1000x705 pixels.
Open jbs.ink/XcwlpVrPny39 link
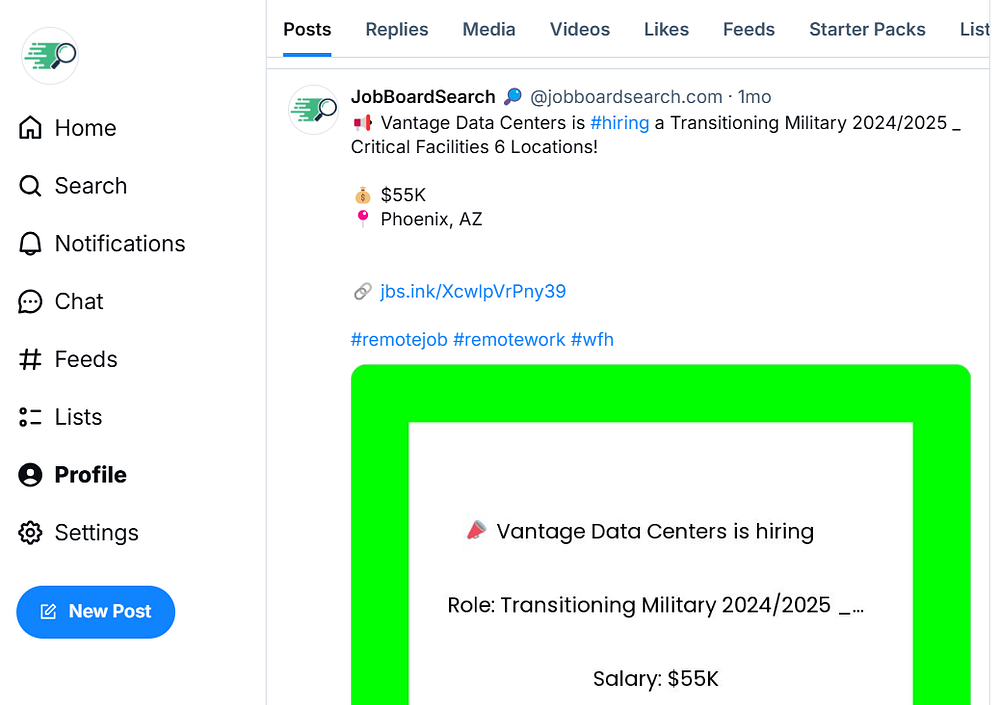473,292
